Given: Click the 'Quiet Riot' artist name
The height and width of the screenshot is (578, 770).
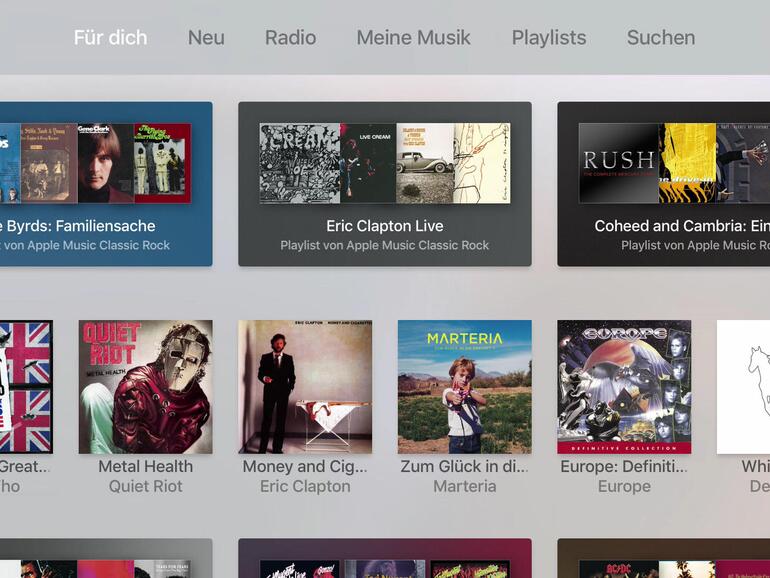Looking at the screenshot, I should [145, 486].
